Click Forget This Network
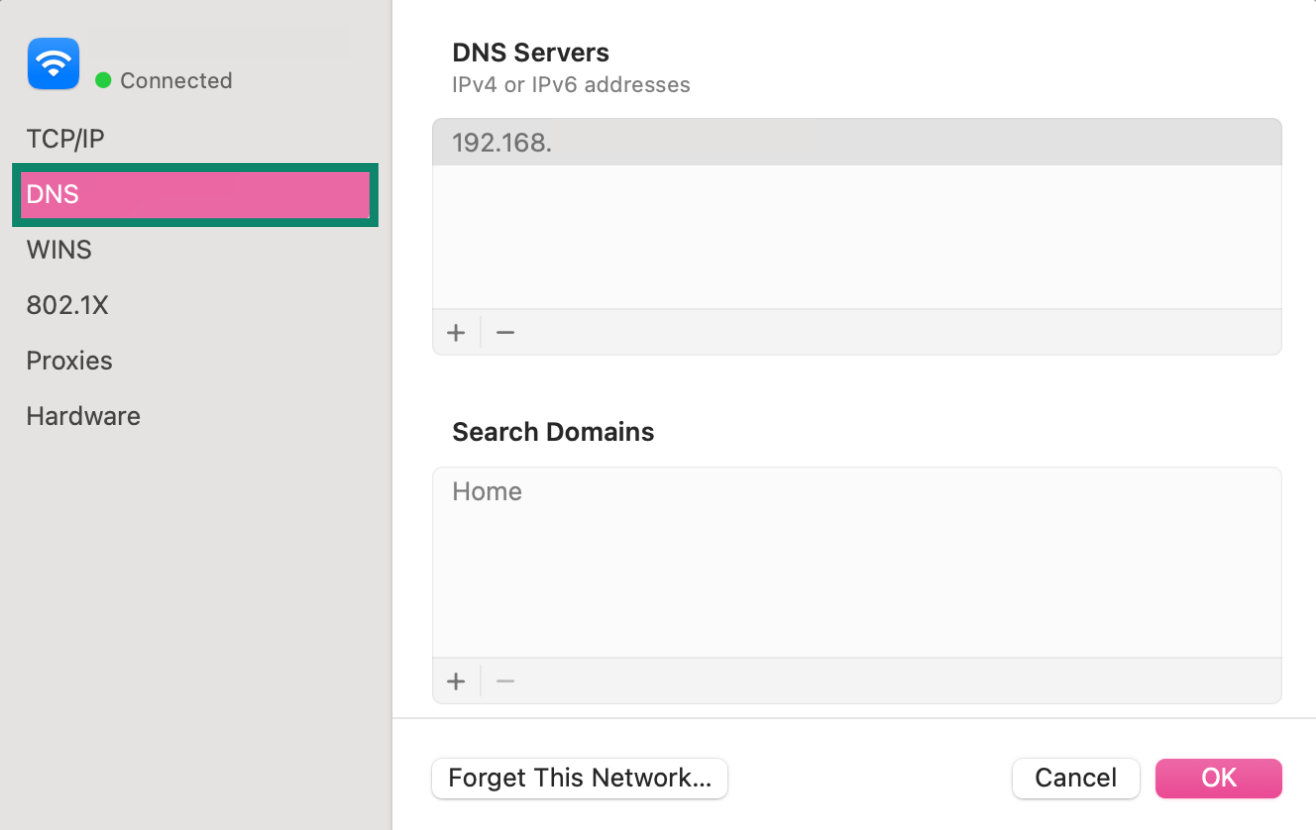The image size is (1316, 830). 579,778
